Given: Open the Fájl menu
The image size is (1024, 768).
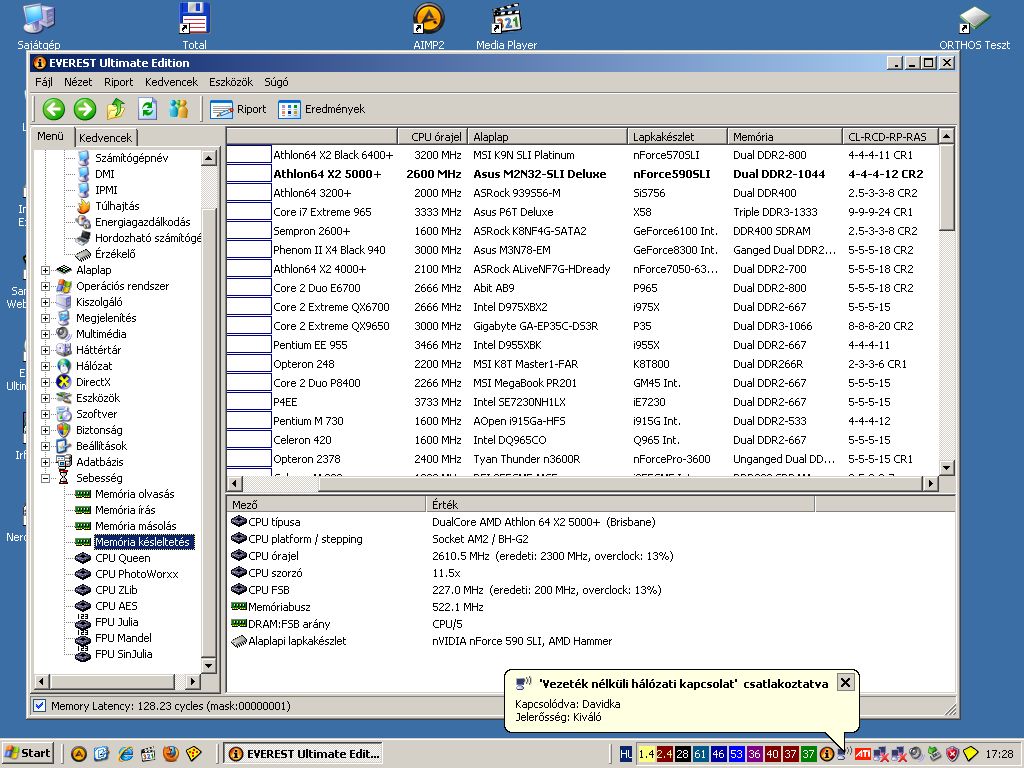Looking at the screenshot, I should 44,82.
